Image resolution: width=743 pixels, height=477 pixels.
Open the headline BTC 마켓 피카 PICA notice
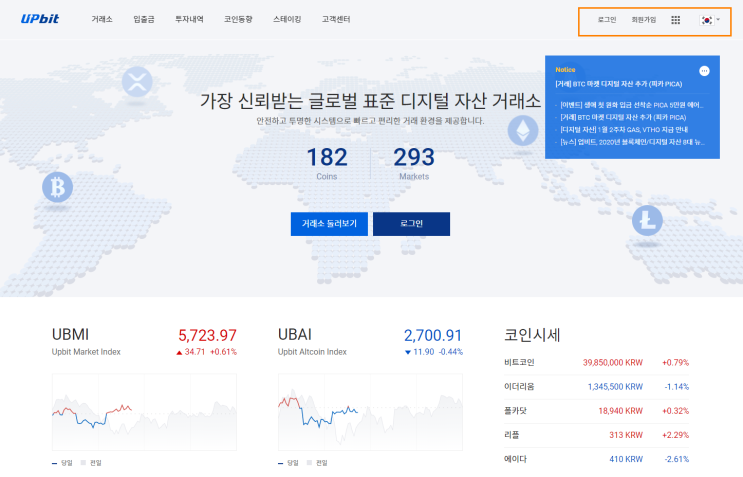618,84
